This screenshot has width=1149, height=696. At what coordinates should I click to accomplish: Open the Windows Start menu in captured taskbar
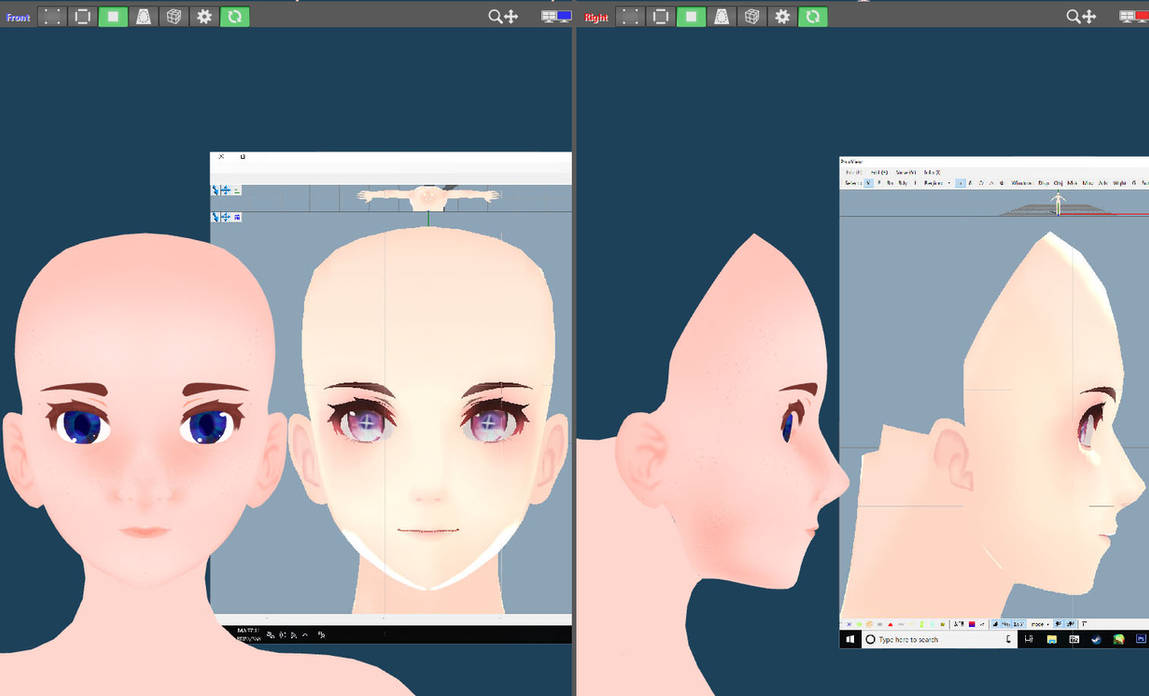(850, 640)
